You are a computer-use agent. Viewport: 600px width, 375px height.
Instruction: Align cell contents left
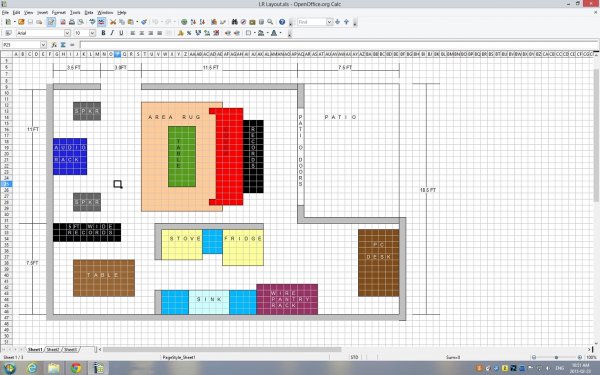pyautogui.click(x=133, y=33)
